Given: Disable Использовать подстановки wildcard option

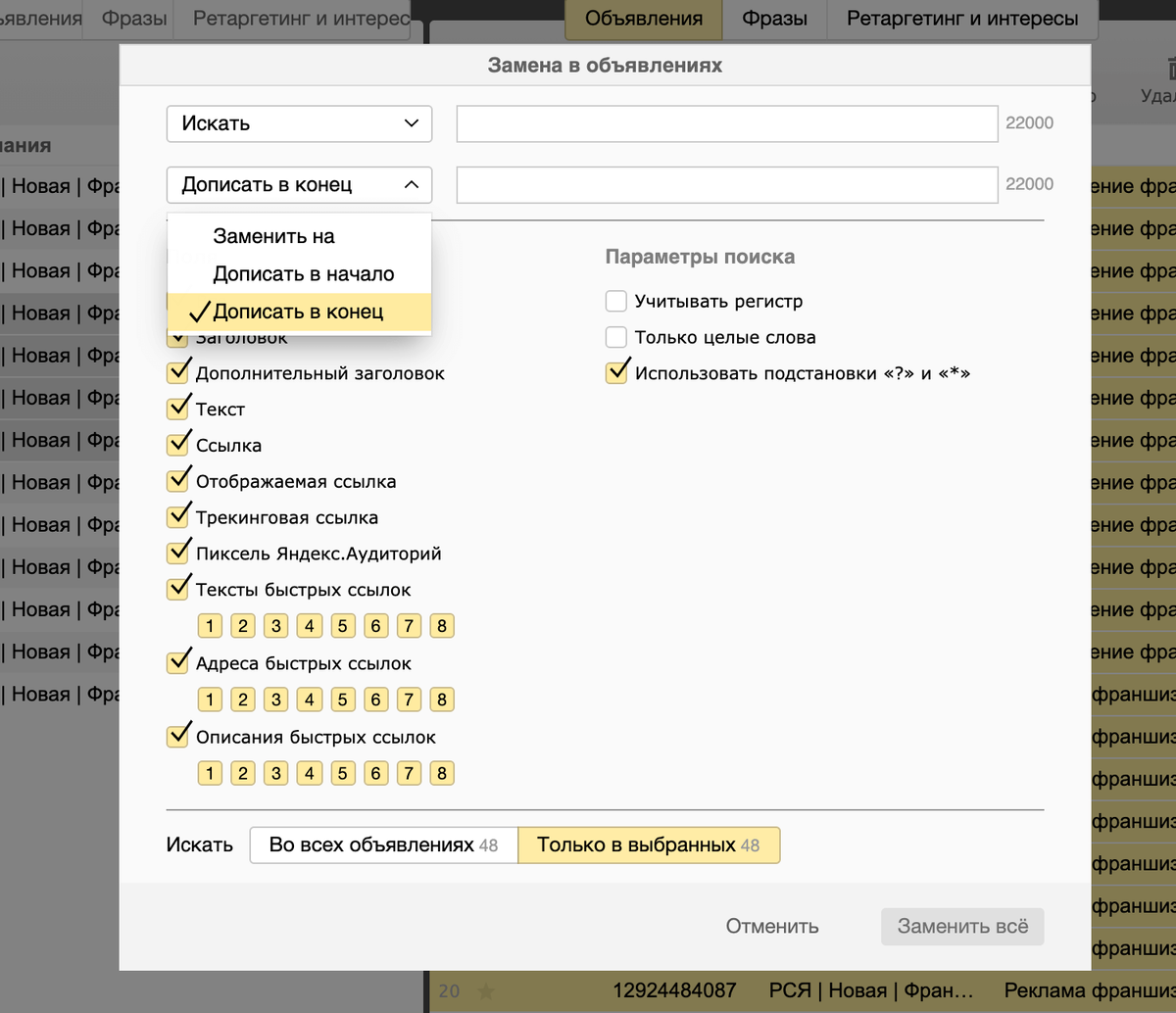Looking at the screenshot, I should (616, 373).
